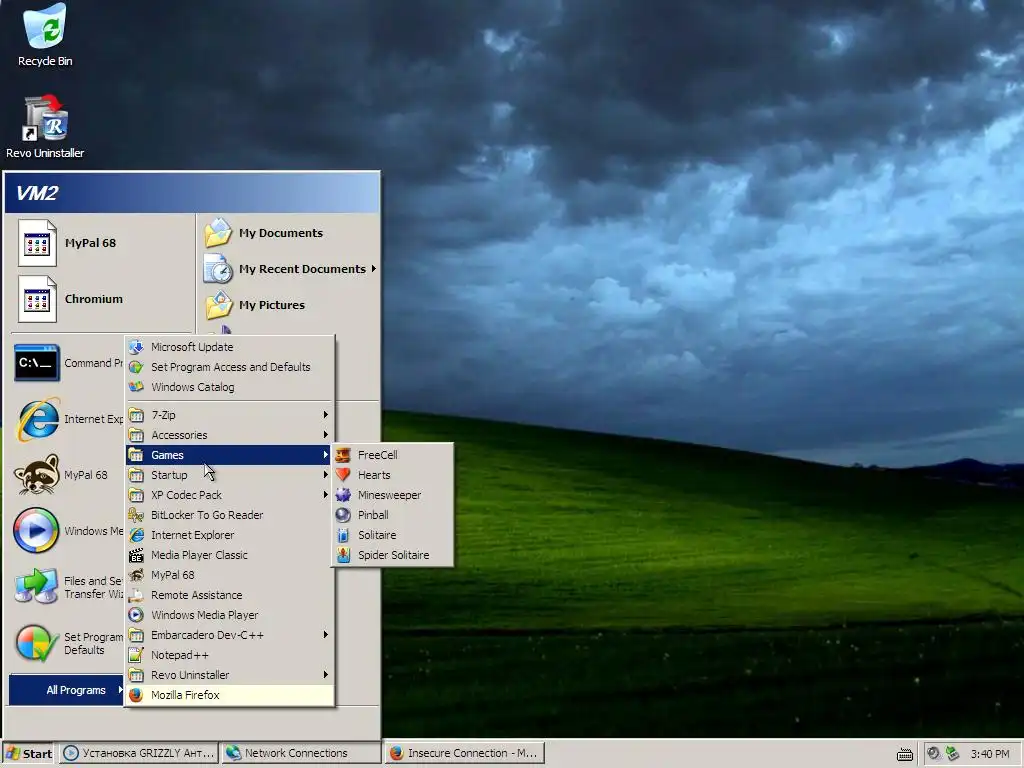Image resolution: width=1024 pixels, height=768 pixels.
Task: Expand My Recent Documents submenu
Action: (x=289, y=269)
